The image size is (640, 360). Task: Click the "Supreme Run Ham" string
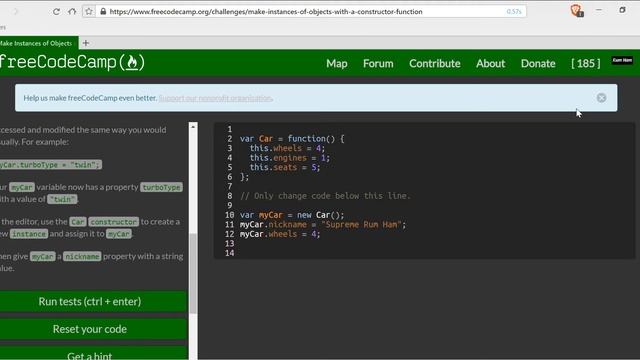tap(362, 224)
